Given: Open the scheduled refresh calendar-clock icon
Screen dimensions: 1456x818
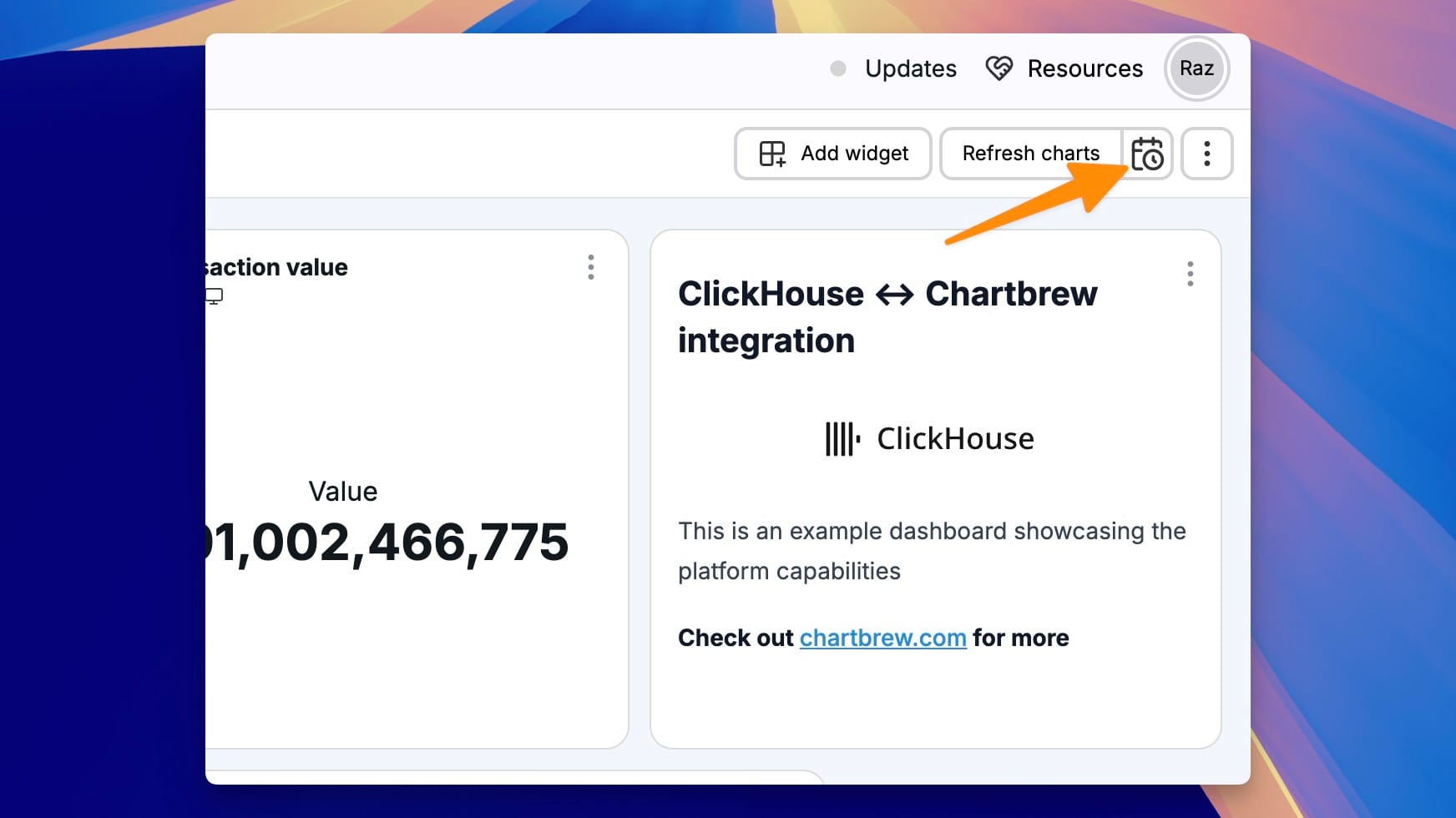Looking at the screenshot, I should [1148, 154].
